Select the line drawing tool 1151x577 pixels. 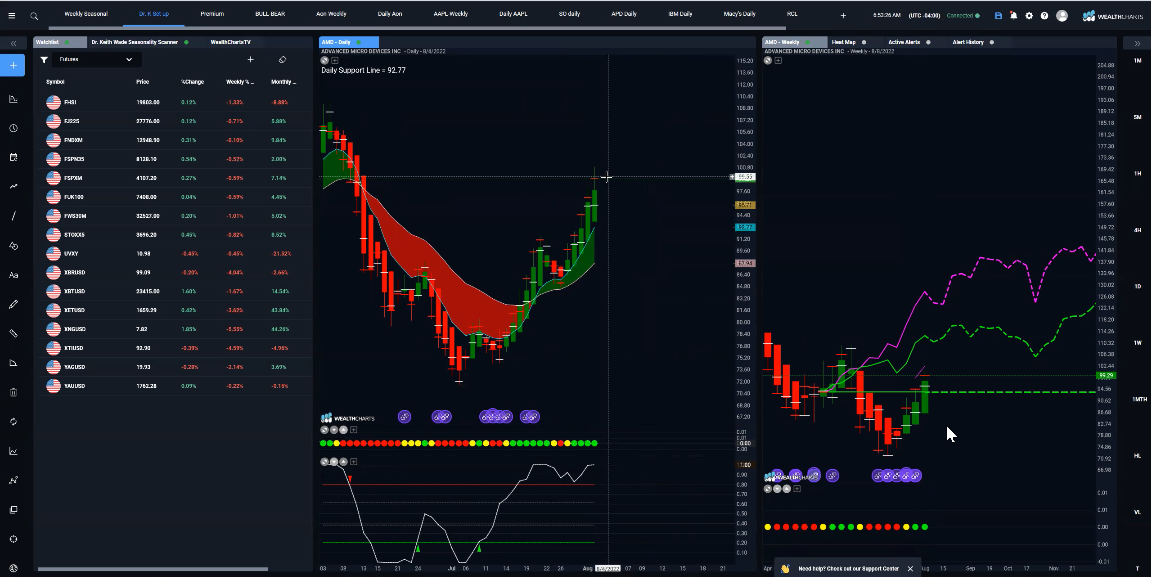tap(13, 216)
